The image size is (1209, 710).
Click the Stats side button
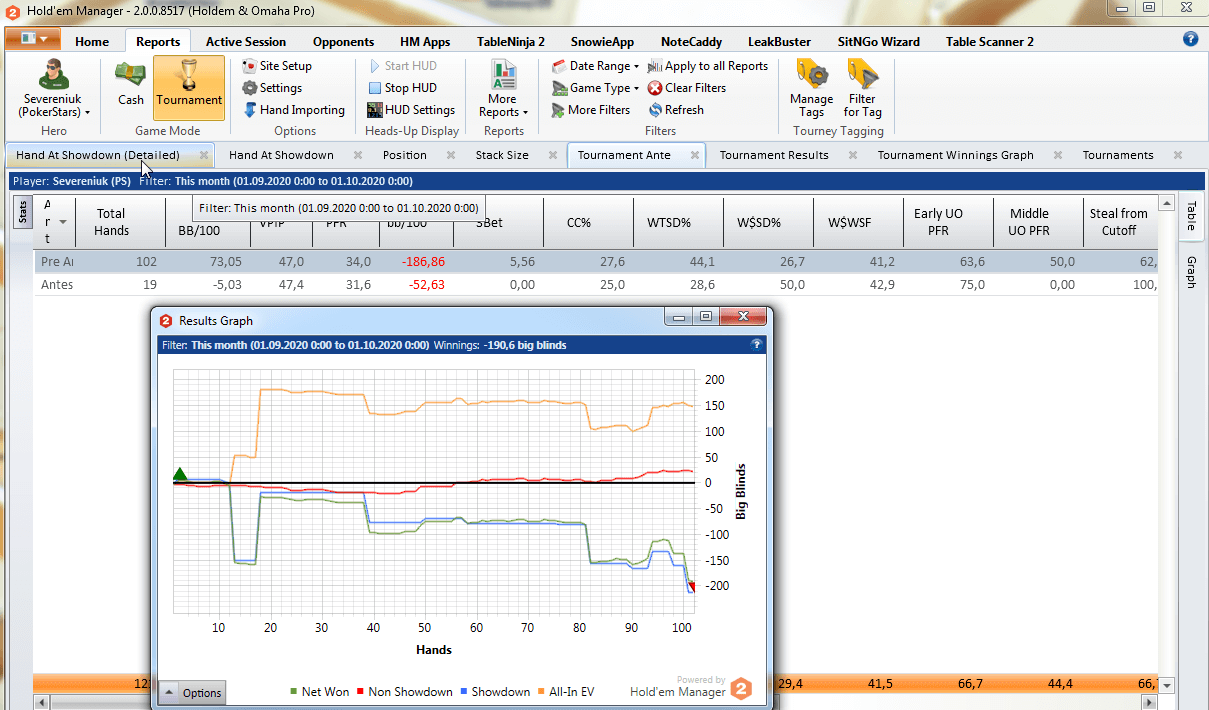pyautogui.click(x=23, y=212)
